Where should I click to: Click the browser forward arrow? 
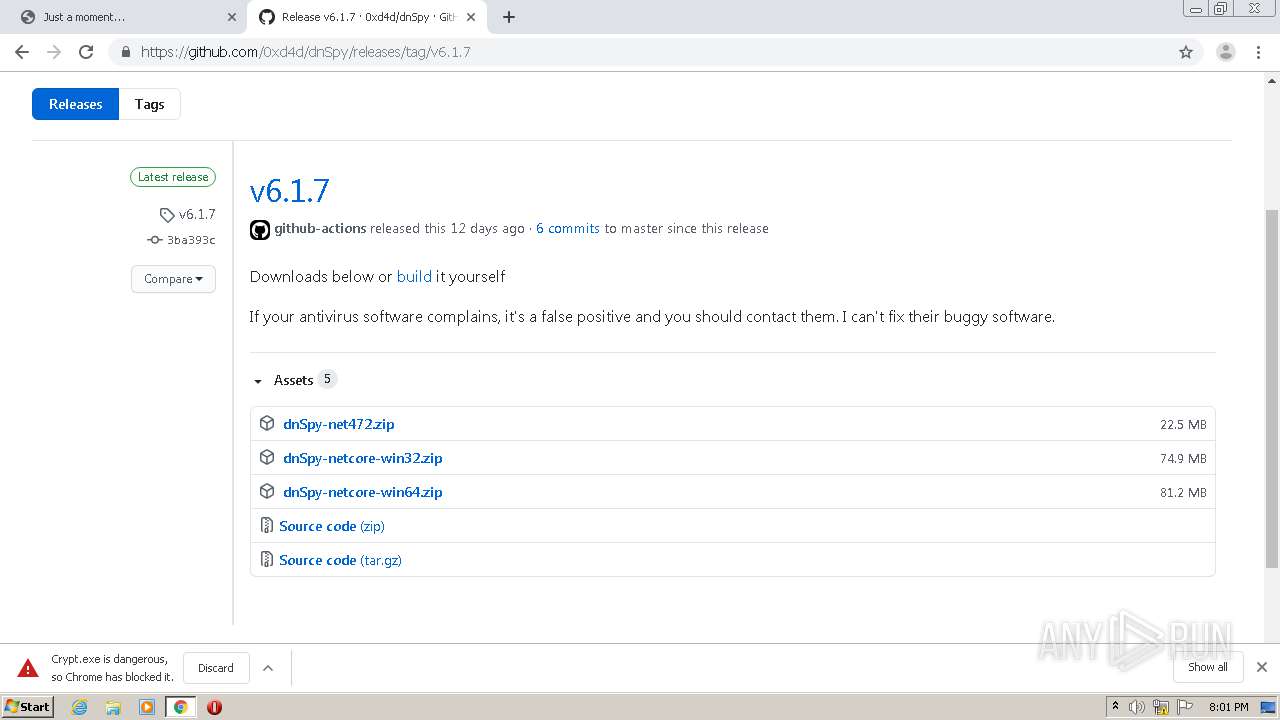(x=54, y=52)
